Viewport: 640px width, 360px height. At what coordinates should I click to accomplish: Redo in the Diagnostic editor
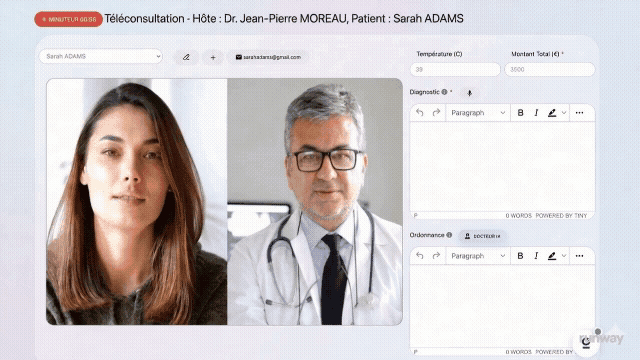(x=436, y=113)
